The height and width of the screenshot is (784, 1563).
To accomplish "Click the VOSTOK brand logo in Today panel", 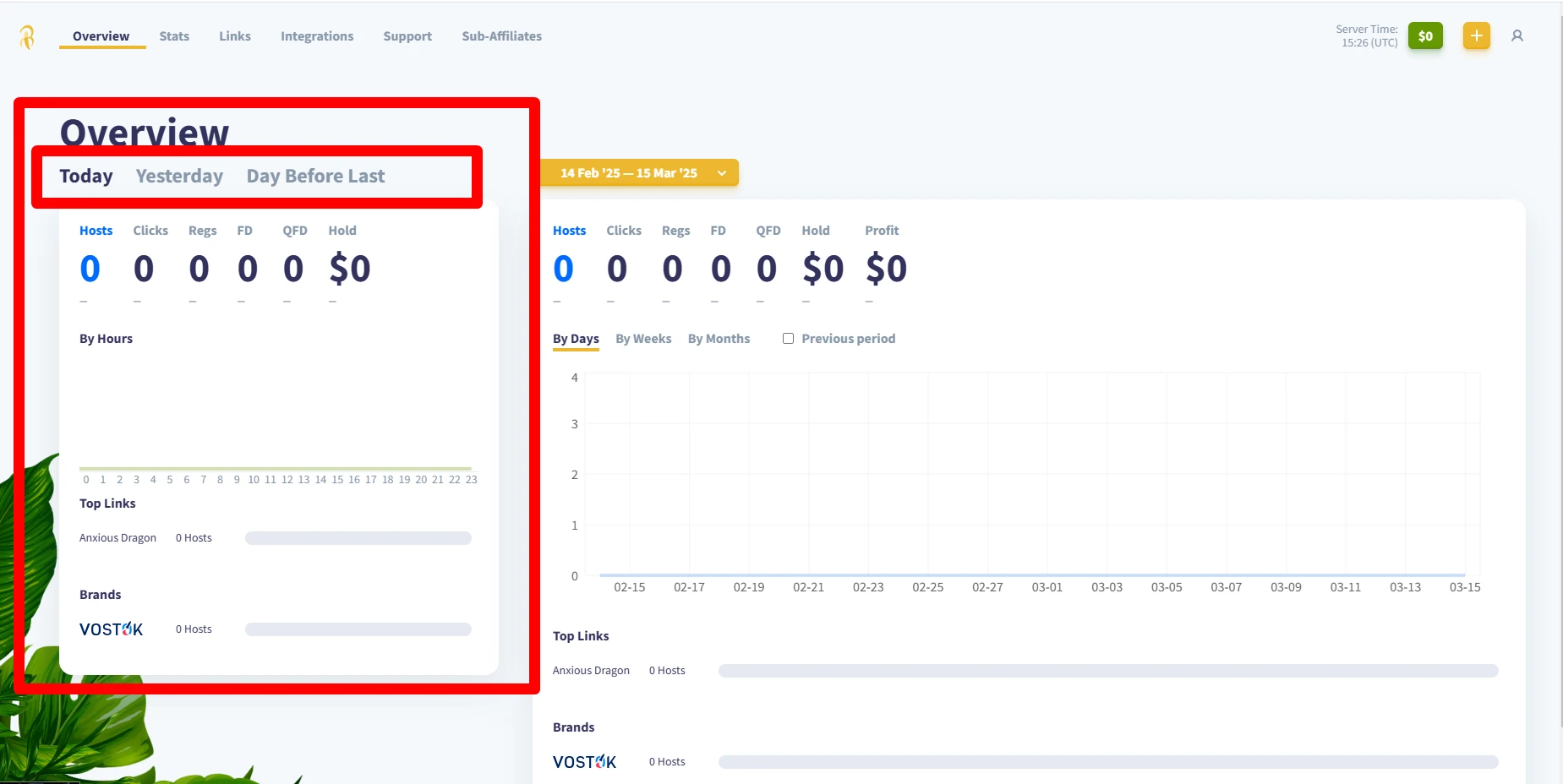I will tap(111, 629).
